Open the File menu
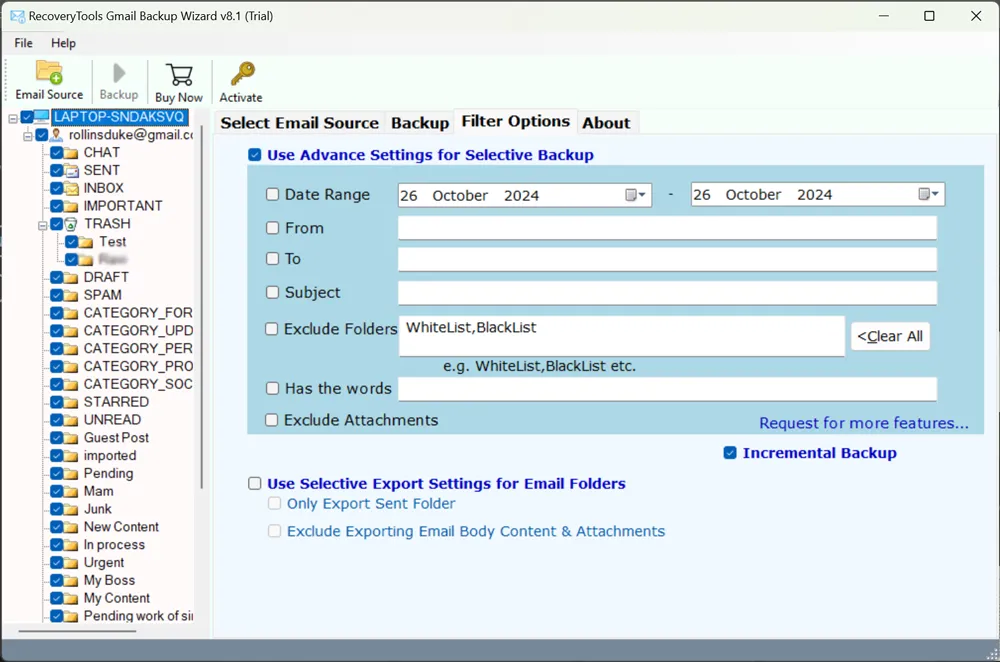Screen dimensions: 1000x662 pos(23,43)
